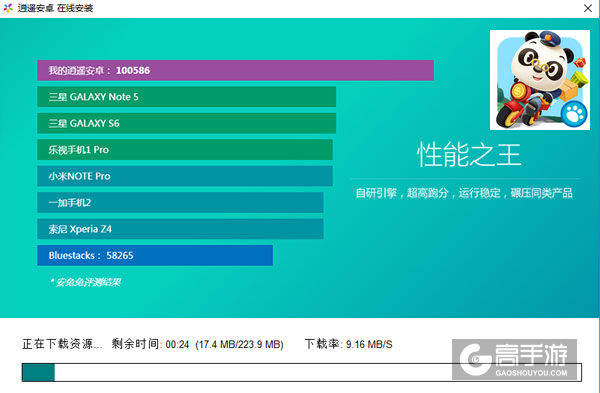
Task: Click the 安兔兔评测结果 footnote
Action: 85,282
